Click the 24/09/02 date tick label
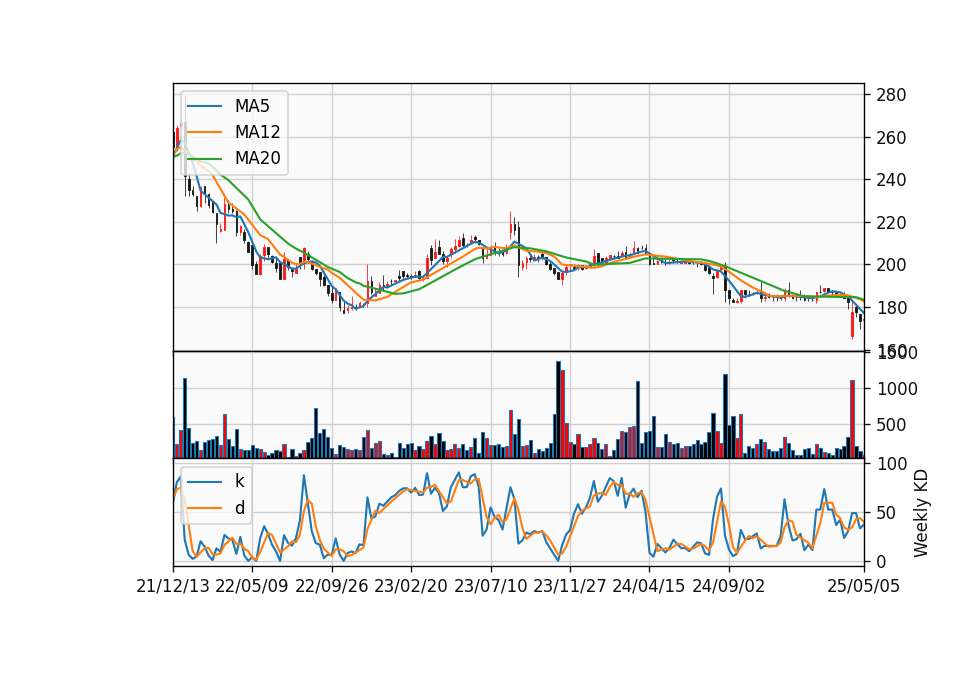The height and width of the screenshot is (690, 960). coord(729,586)
